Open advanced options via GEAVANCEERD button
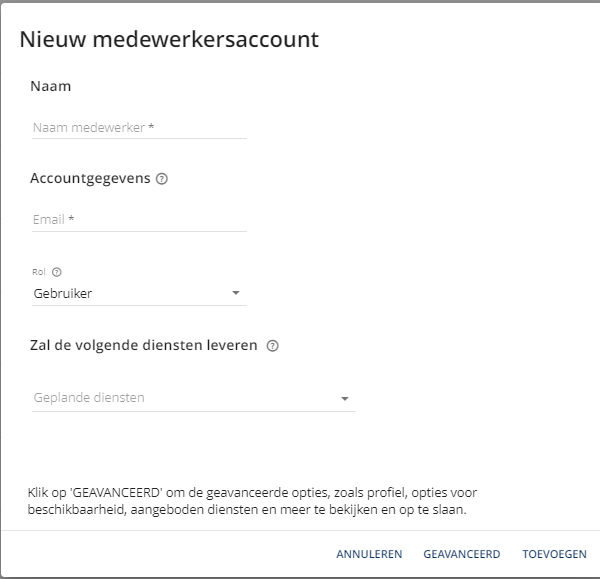 point(461,554)
